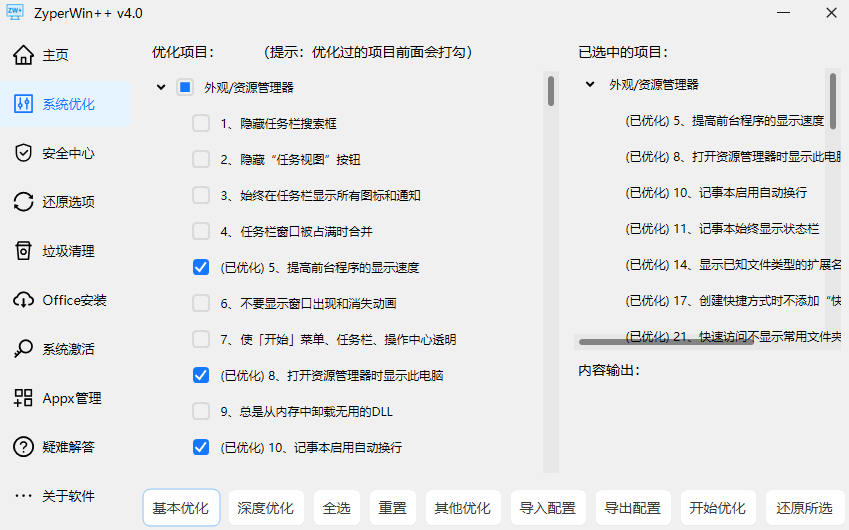Tick 总是从内存中卸载无用的DLL checkbox
Screen dimensions: 849x530
[201, 411]
